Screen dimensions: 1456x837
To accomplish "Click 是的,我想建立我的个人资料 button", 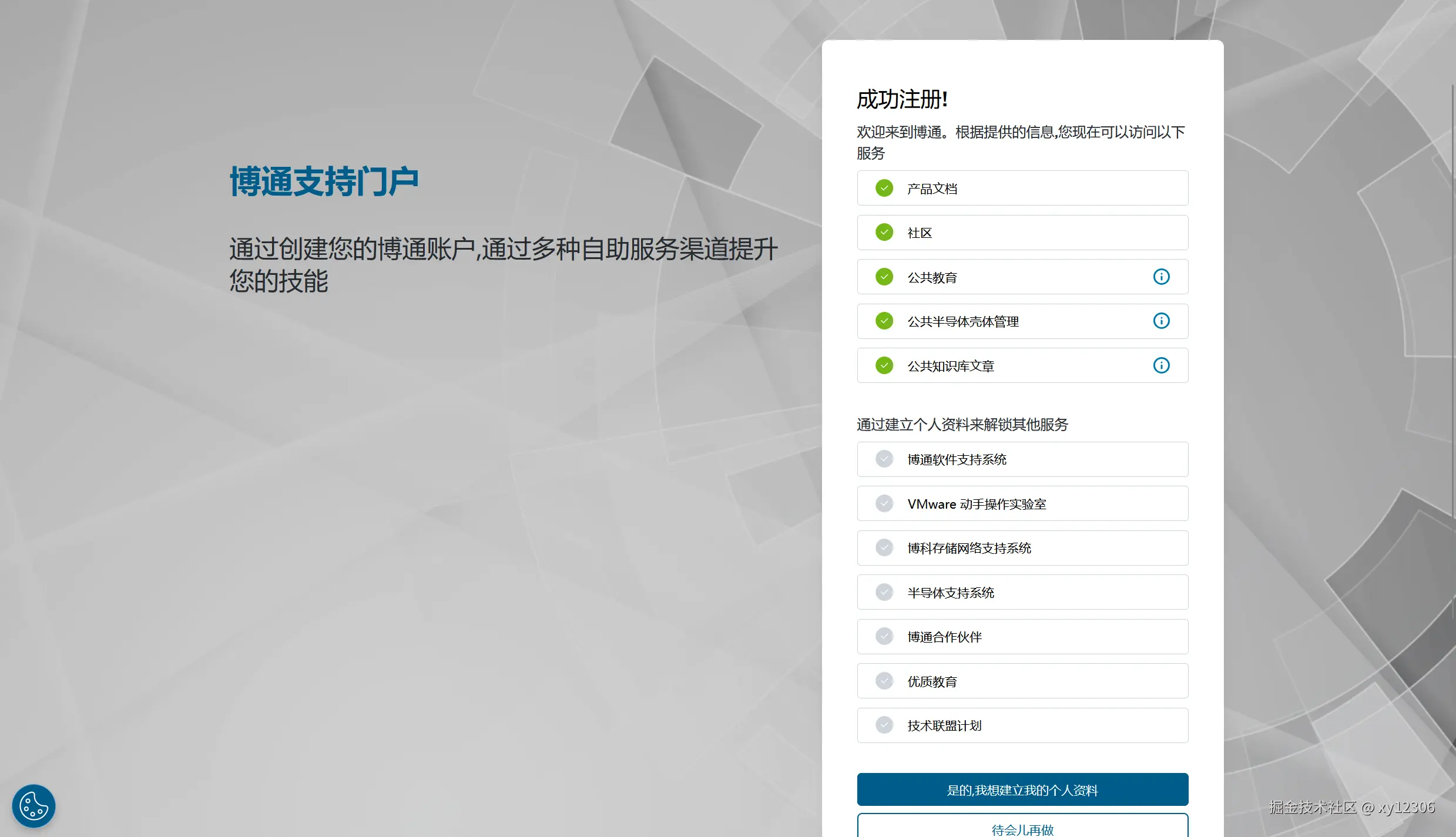I will pyautogui.click(x=1022, y=789).
